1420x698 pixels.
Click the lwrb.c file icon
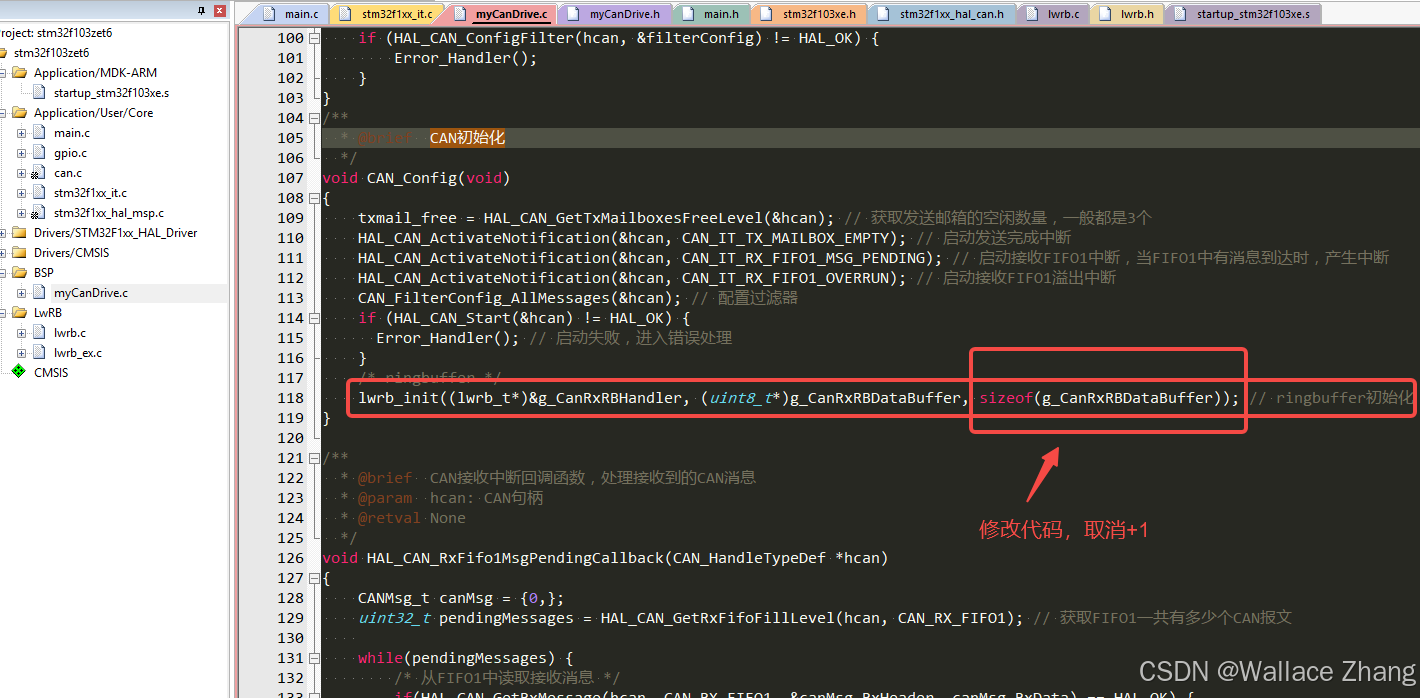click(x=38, y=333)
